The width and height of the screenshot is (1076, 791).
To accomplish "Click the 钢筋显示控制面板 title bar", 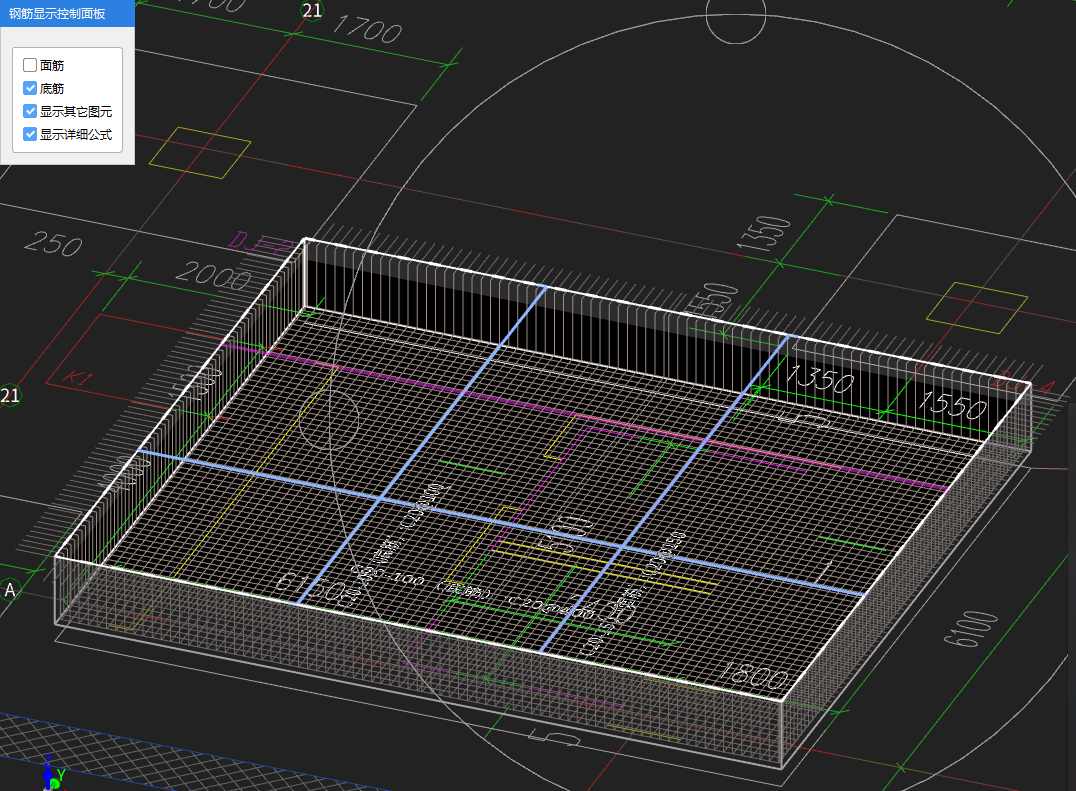I will [x=67, y=13].
